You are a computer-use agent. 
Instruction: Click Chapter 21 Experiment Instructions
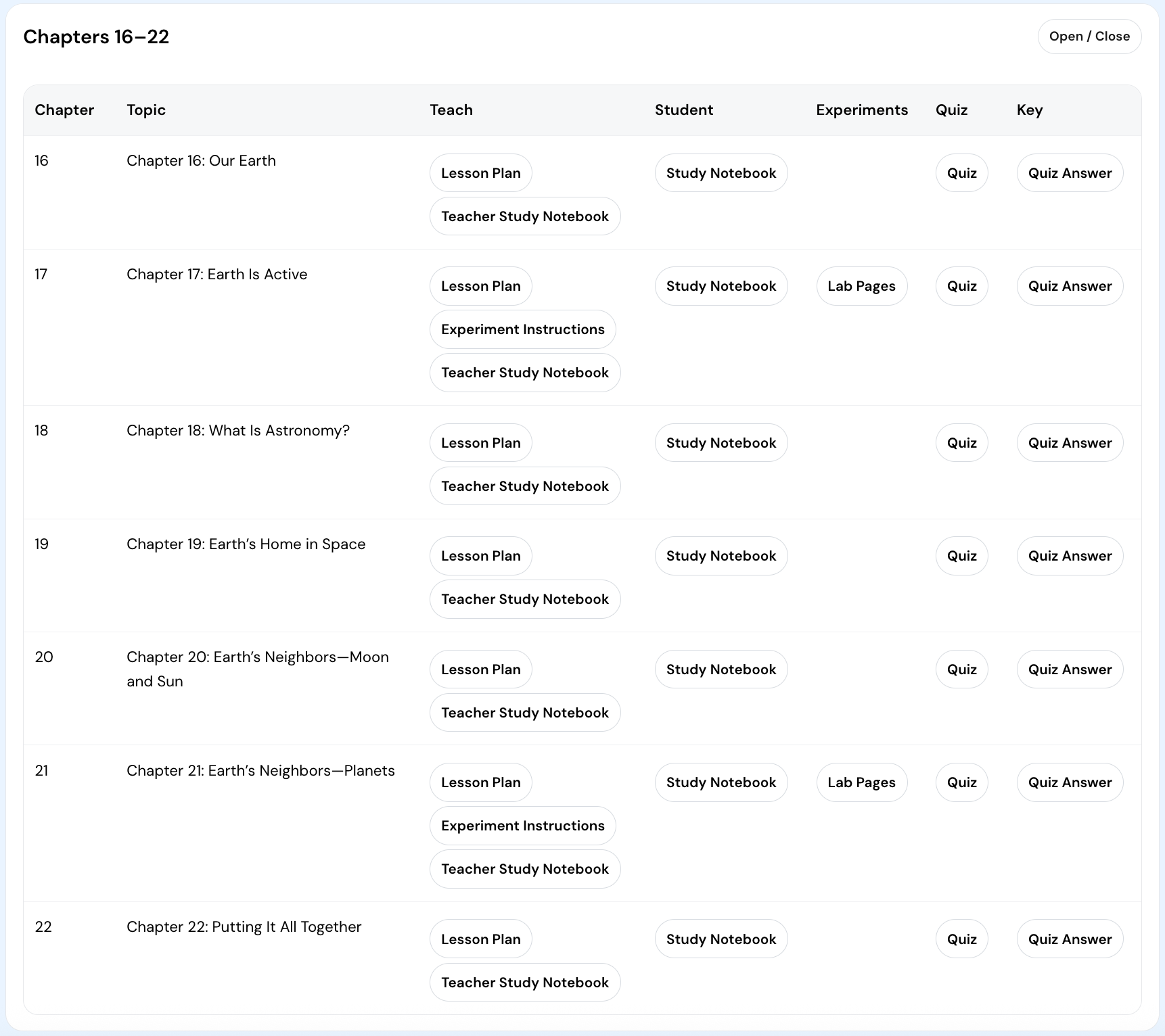point(522,826)
